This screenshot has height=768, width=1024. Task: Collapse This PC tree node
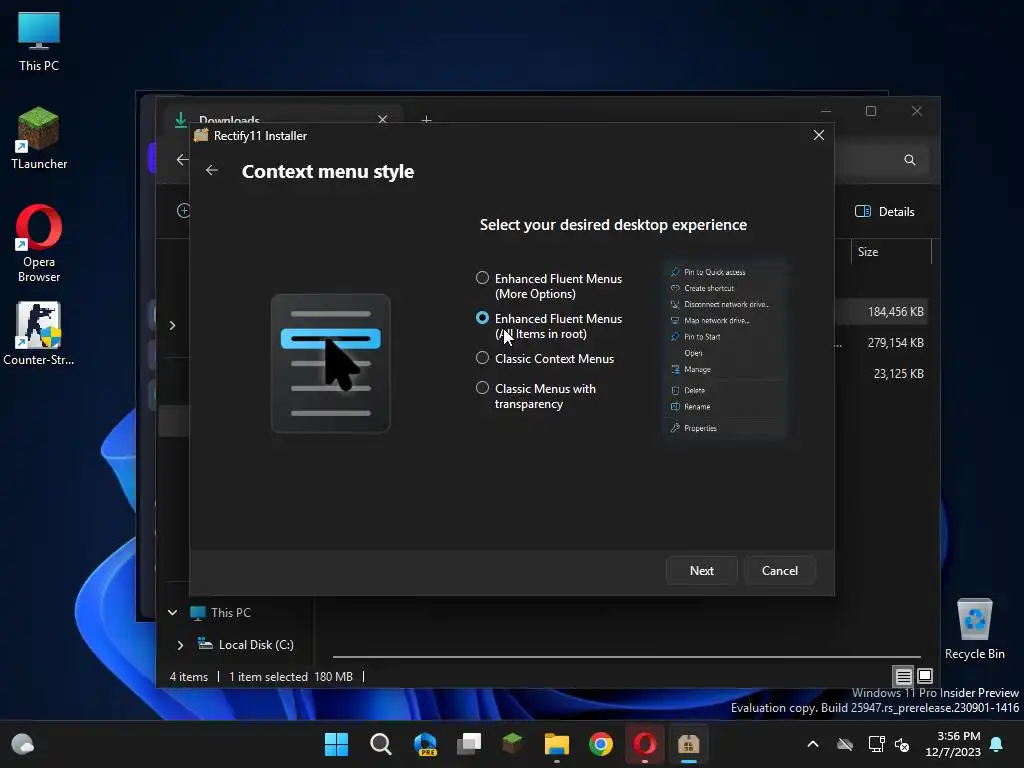pyautogui.click(x=172, y=613)
